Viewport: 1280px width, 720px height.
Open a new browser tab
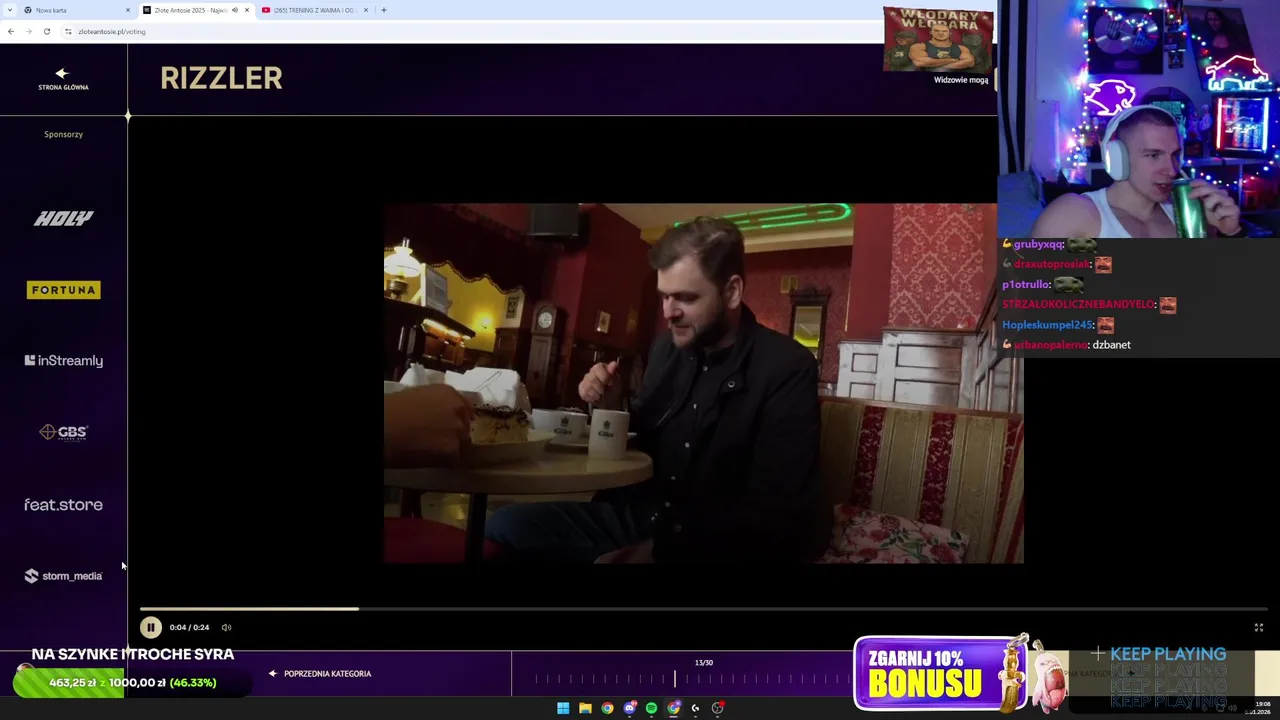pyautogui.click(x=383, y=10)
